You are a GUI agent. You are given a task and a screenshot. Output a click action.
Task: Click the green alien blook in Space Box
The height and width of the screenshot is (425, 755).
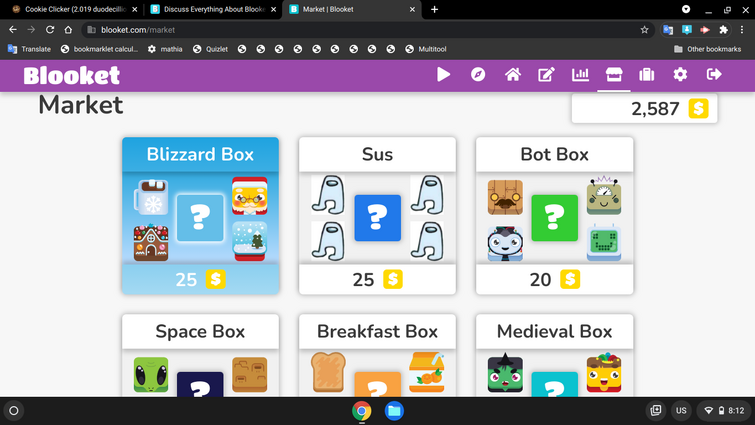[151, 374]
